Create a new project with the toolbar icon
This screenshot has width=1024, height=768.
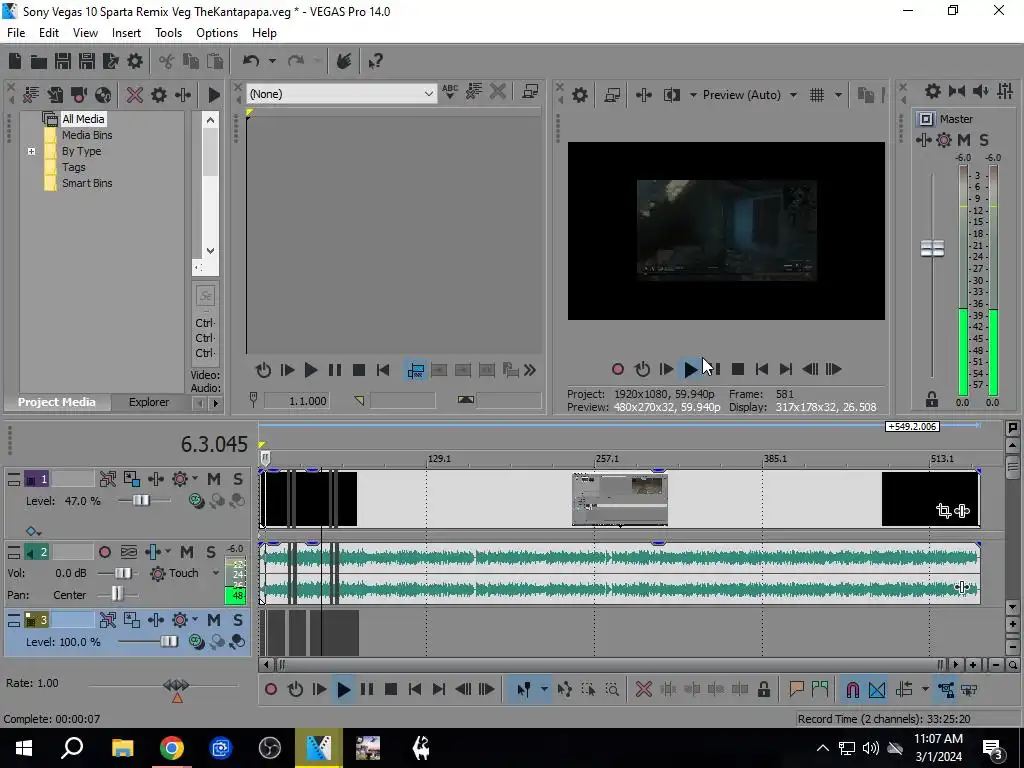tap(15, 61)
